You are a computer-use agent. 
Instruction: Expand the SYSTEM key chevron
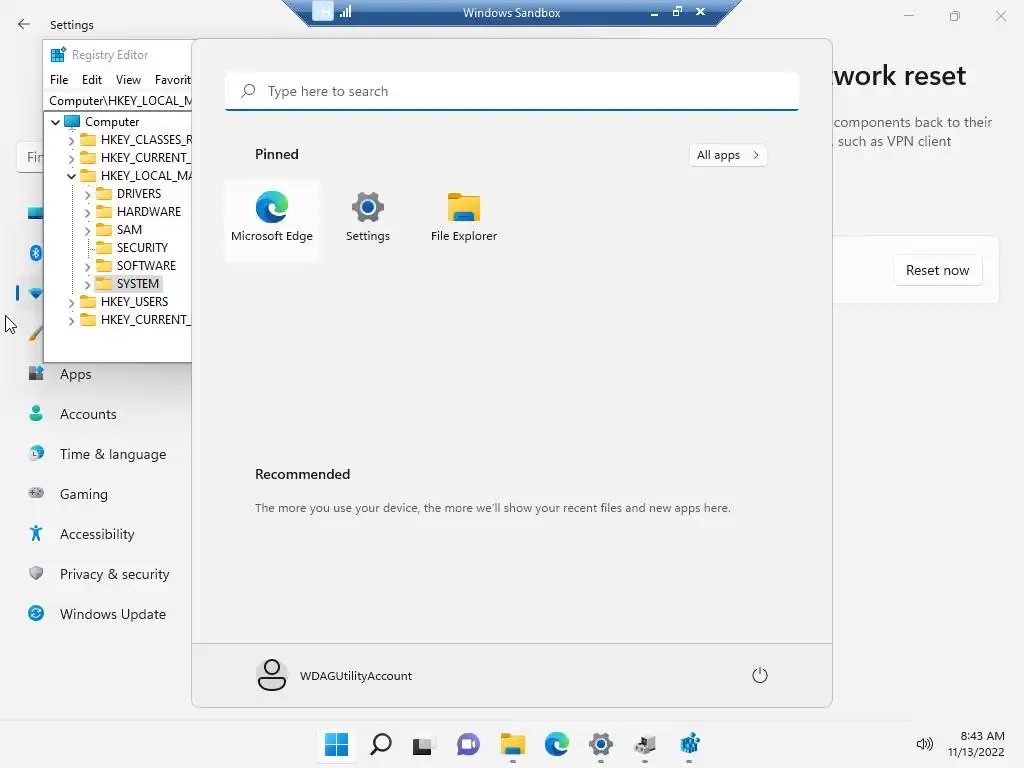click(88, 285)
